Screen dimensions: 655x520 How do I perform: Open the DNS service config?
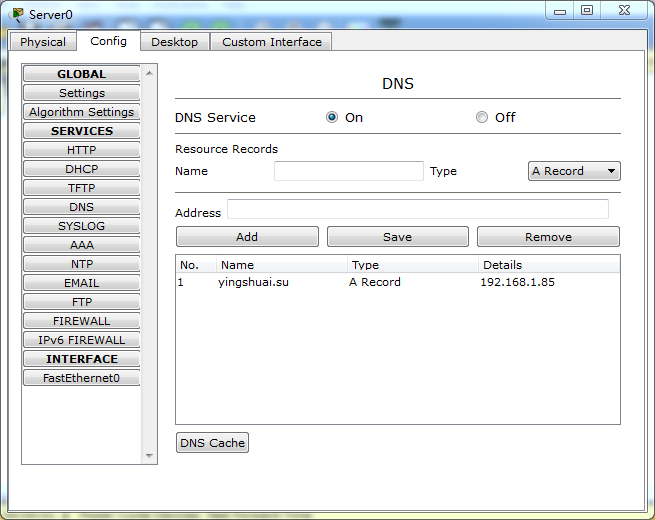(x=81, y=207)
